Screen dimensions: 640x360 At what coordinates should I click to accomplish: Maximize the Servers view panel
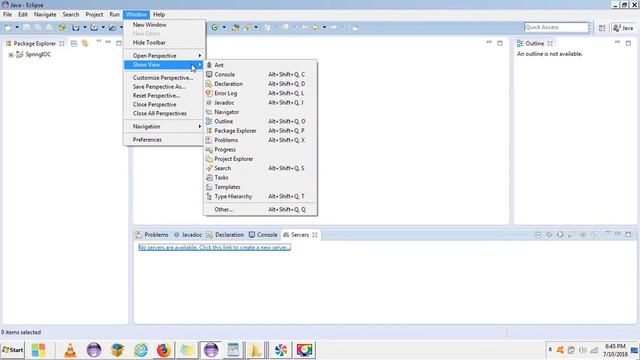628,234
